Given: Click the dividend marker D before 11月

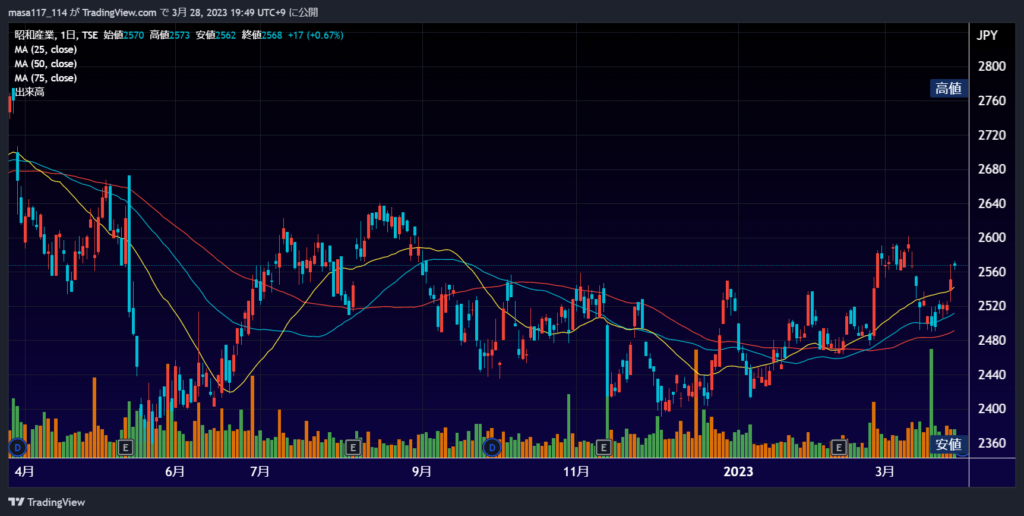Looking at the screenshot, I should (x=491, y=447).
